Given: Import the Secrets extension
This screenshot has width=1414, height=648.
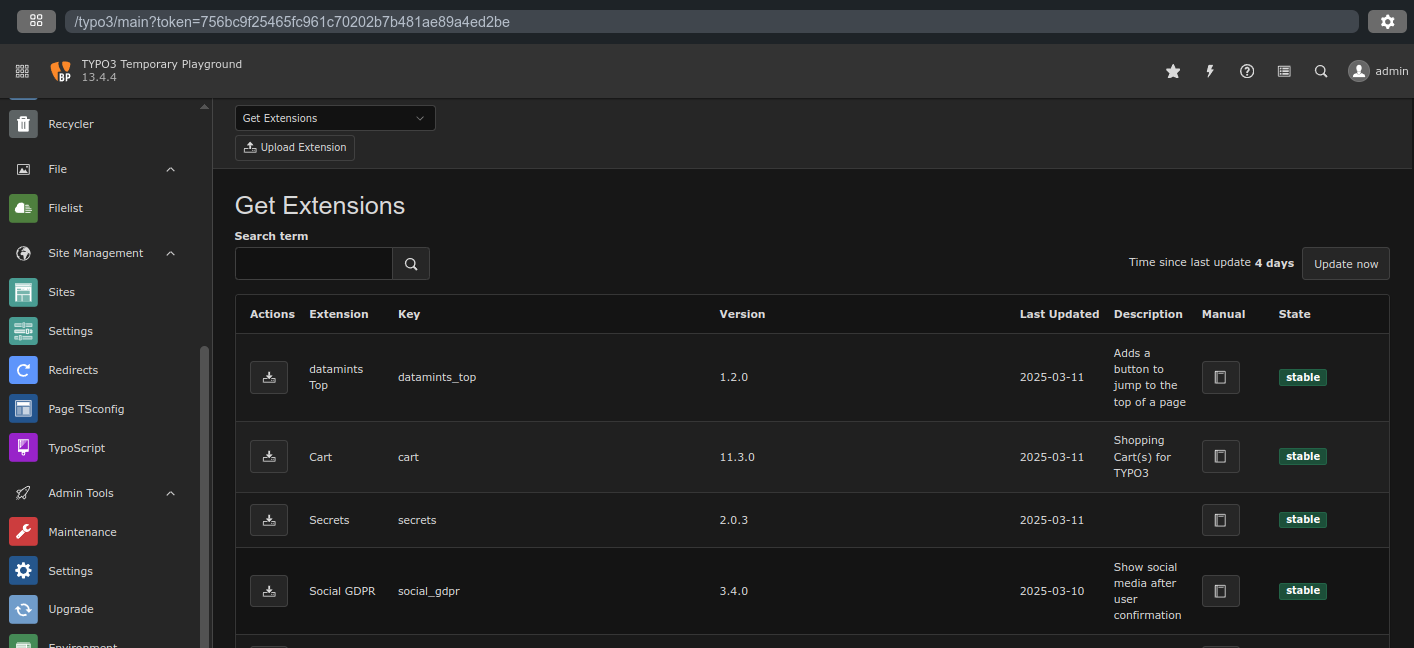Looking at the screenshot, I should click(269, 520).
